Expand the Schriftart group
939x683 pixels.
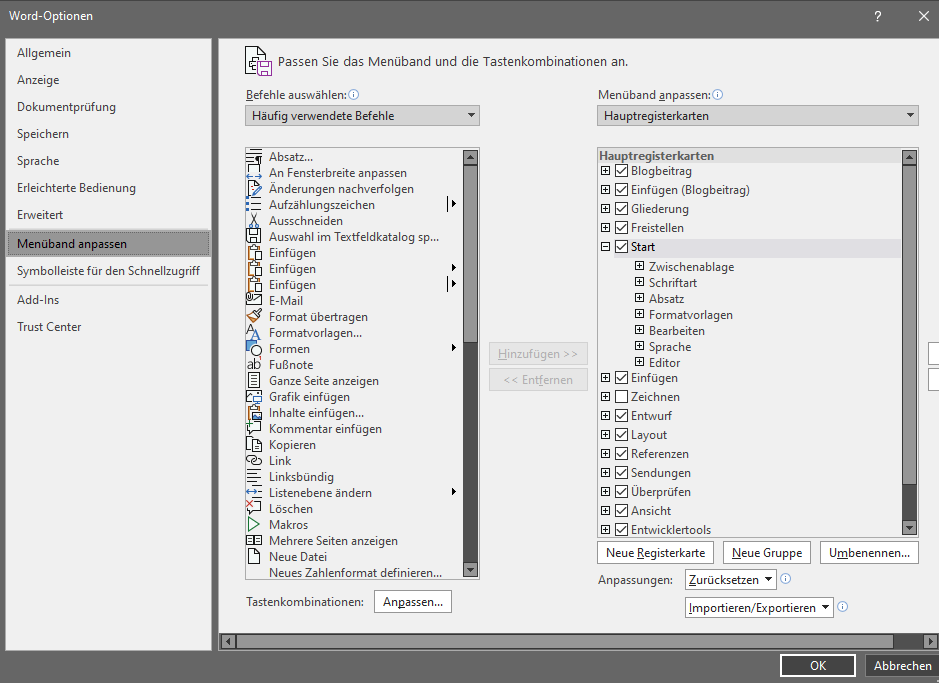640,282
